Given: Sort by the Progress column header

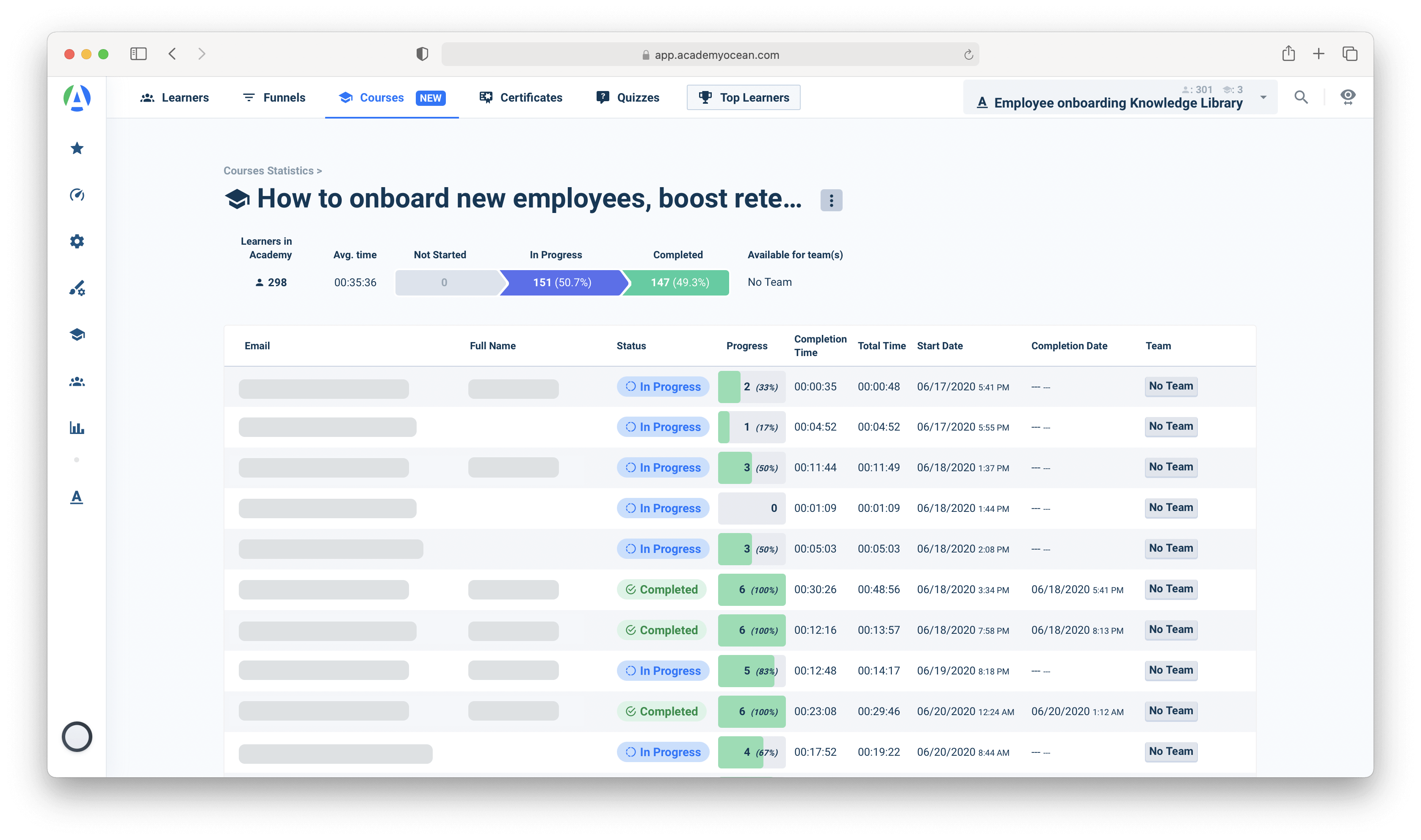Looking at the screenshot, I should [746, 346].
